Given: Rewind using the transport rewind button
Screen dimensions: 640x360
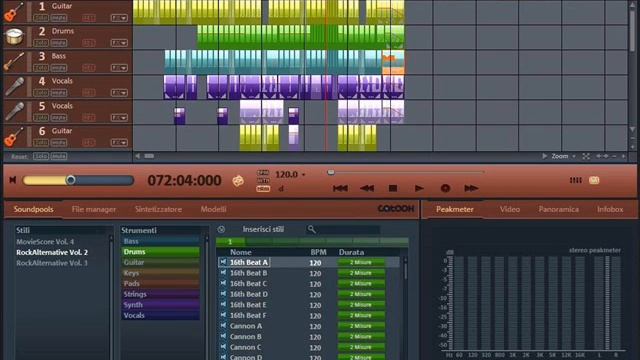Looking at the screenshot, I should (x=367, y=188).
